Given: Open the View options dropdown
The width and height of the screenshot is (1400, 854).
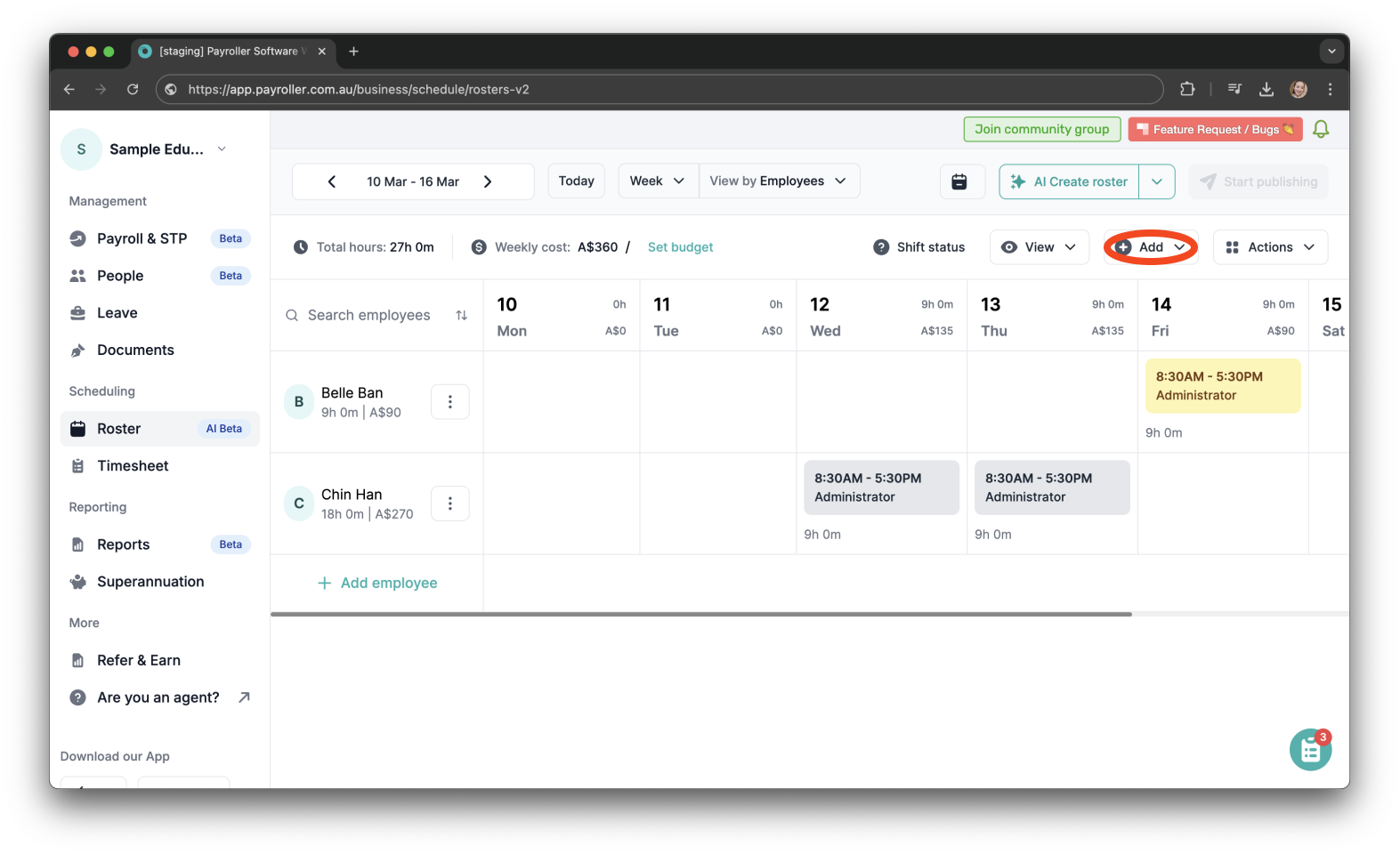Looking at the screenshot, I should pos(1039,247).
